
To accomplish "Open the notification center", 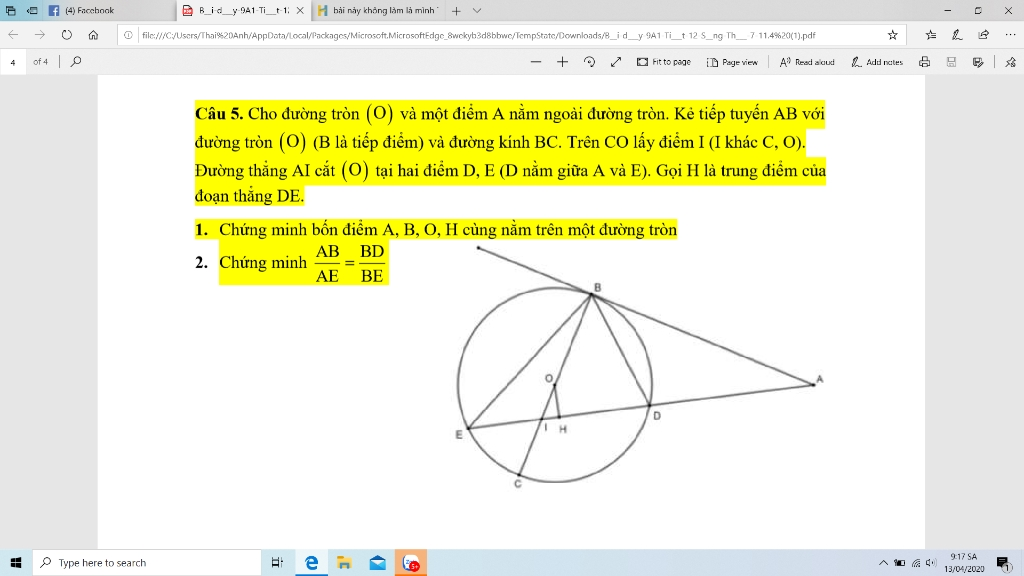I will 1004,562.
